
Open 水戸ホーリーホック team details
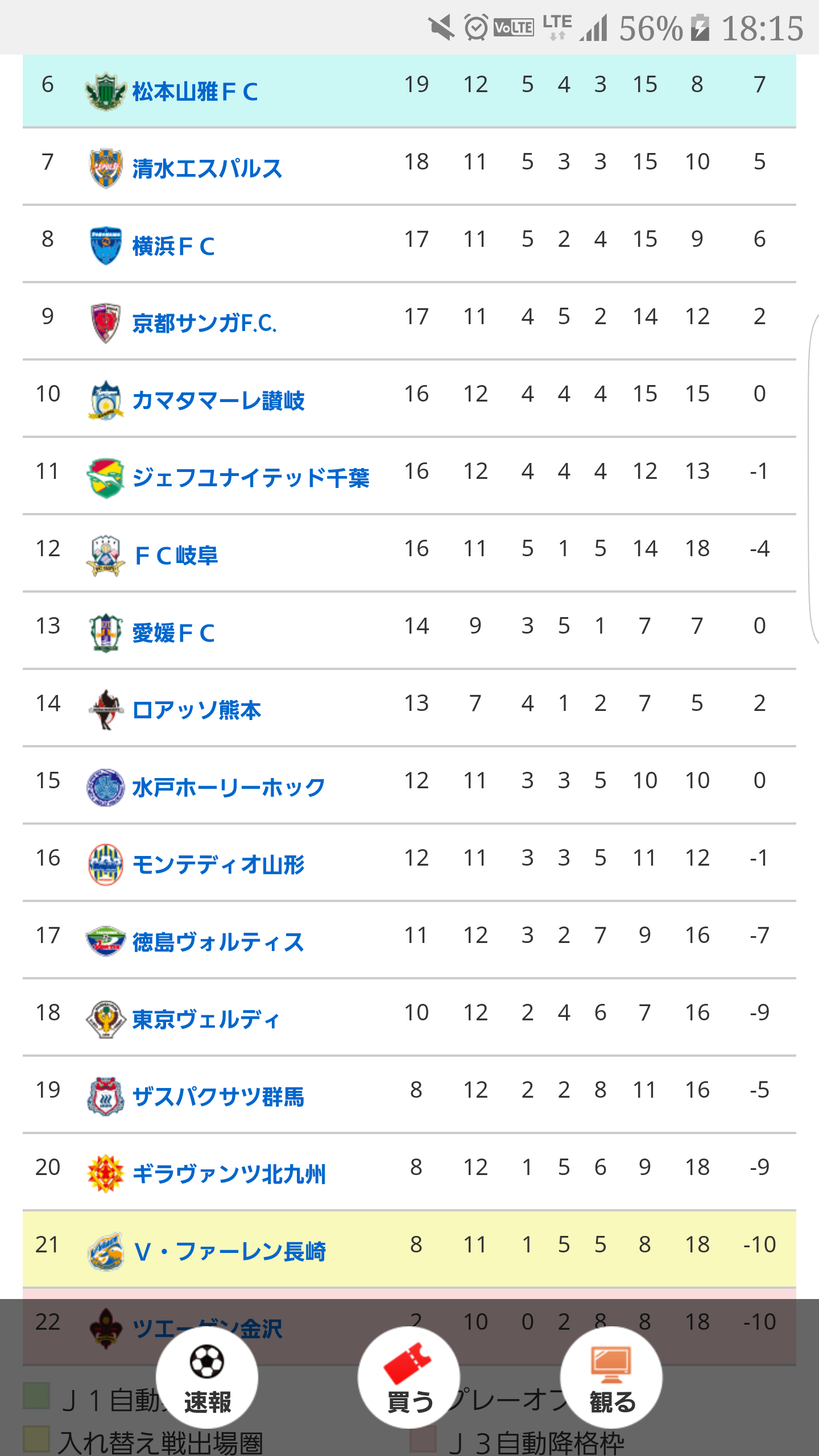point(229,788)
